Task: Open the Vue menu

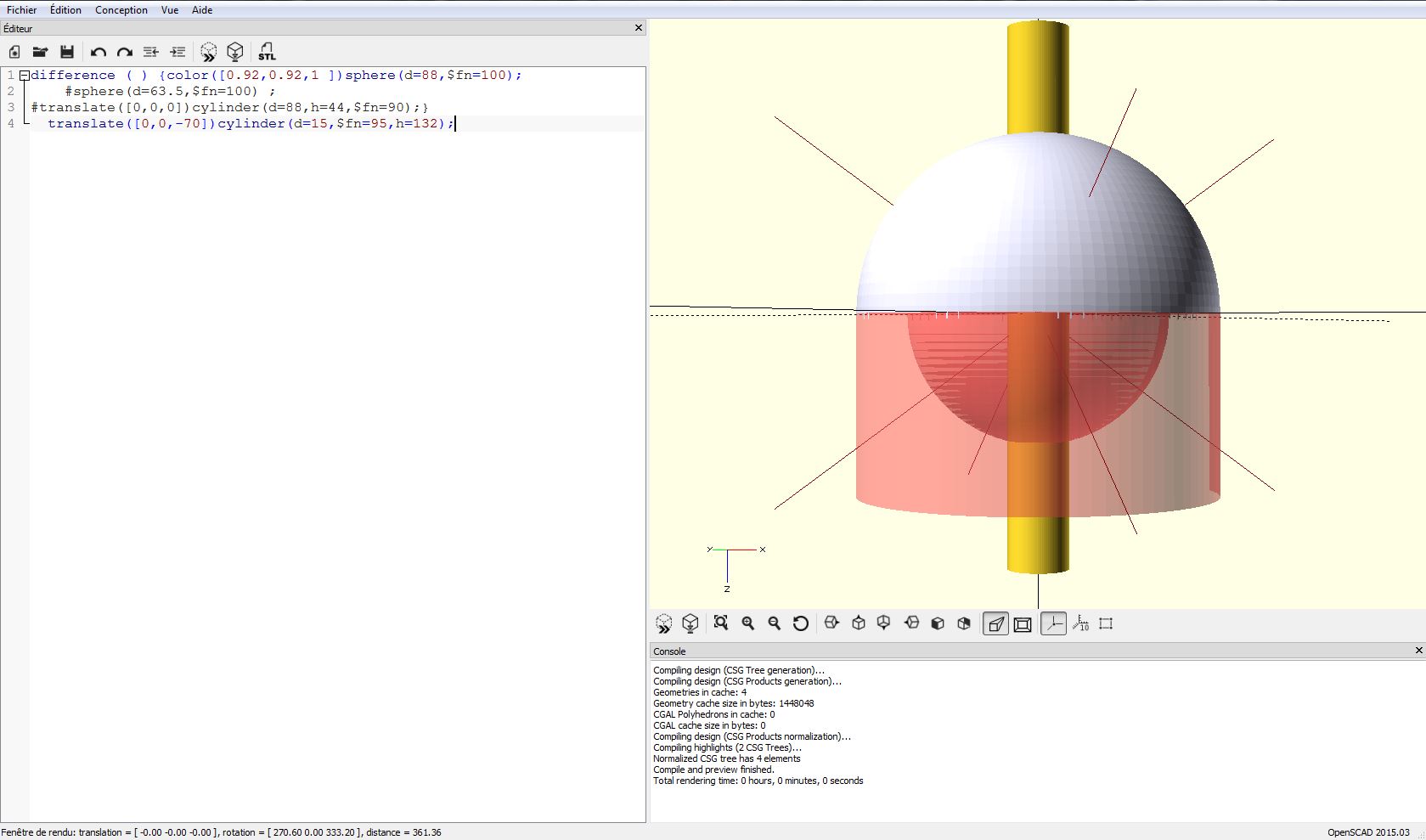Action: [170, 10]
